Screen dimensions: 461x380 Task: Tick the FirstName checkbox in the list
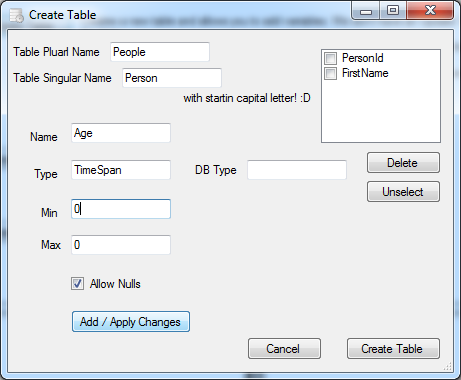[x=330, y=73]
